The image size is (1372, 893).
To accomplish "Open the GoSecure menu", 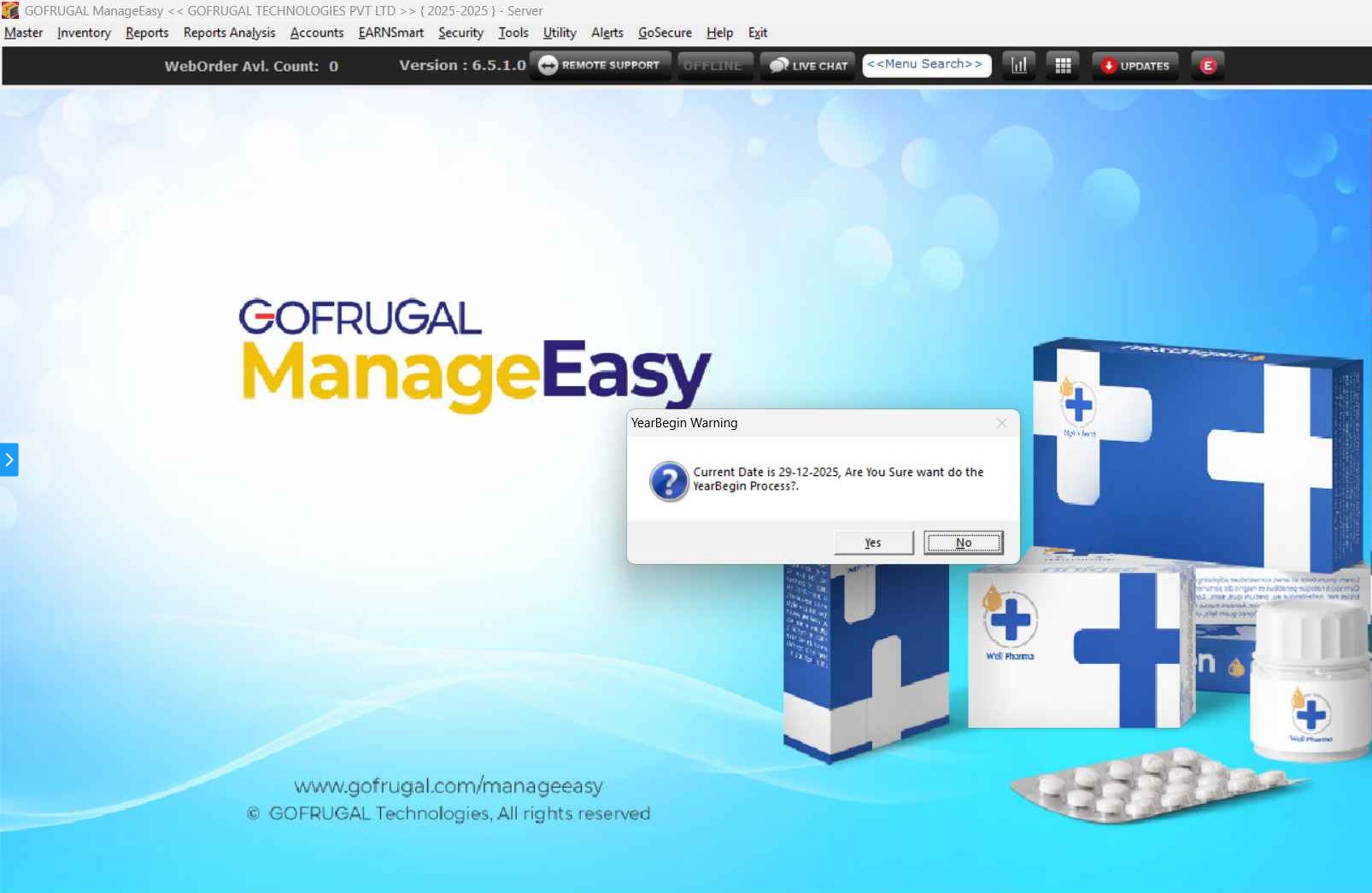I will (665, 32).
